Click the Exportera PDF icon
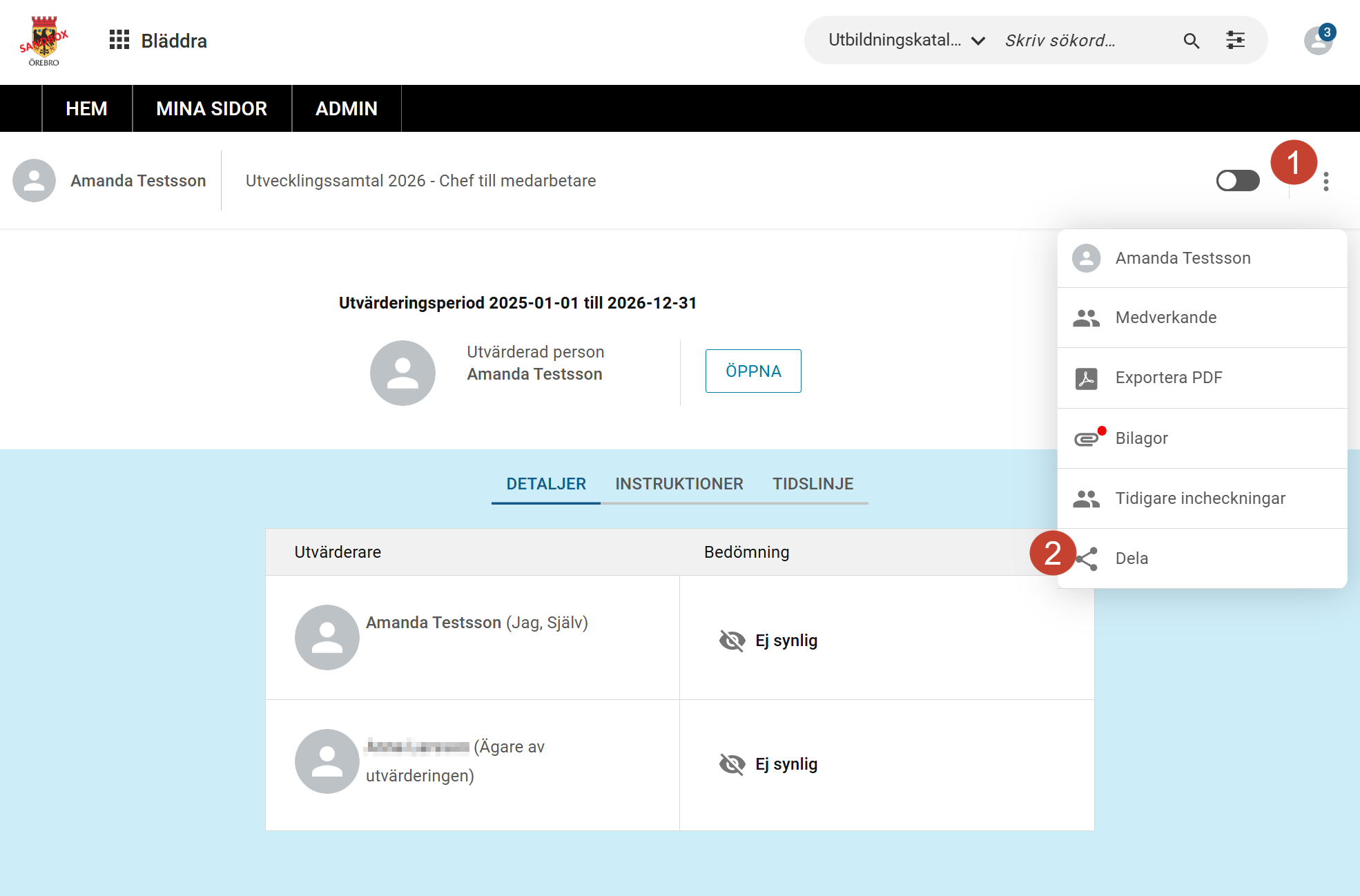The width and height of the screenshot is (1360, 896). [x=1086, y=378]
